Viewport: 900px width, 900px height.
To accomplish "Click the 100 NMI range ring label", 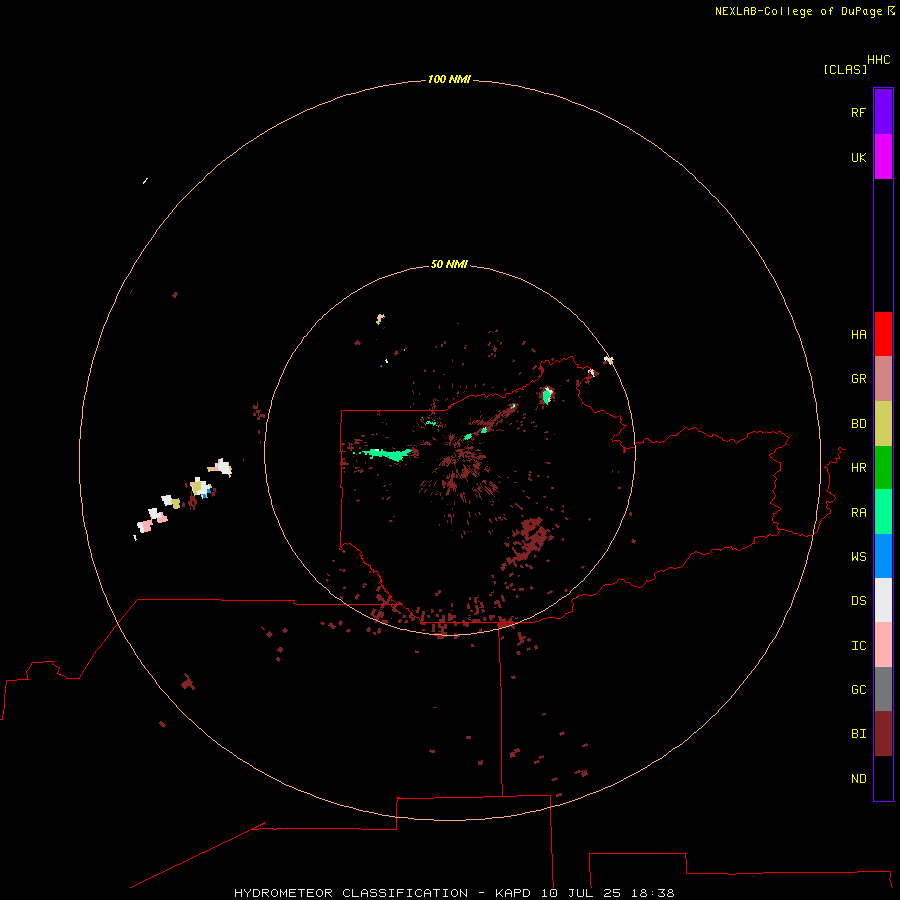I will pyautogui.click(x=449, y=79).
